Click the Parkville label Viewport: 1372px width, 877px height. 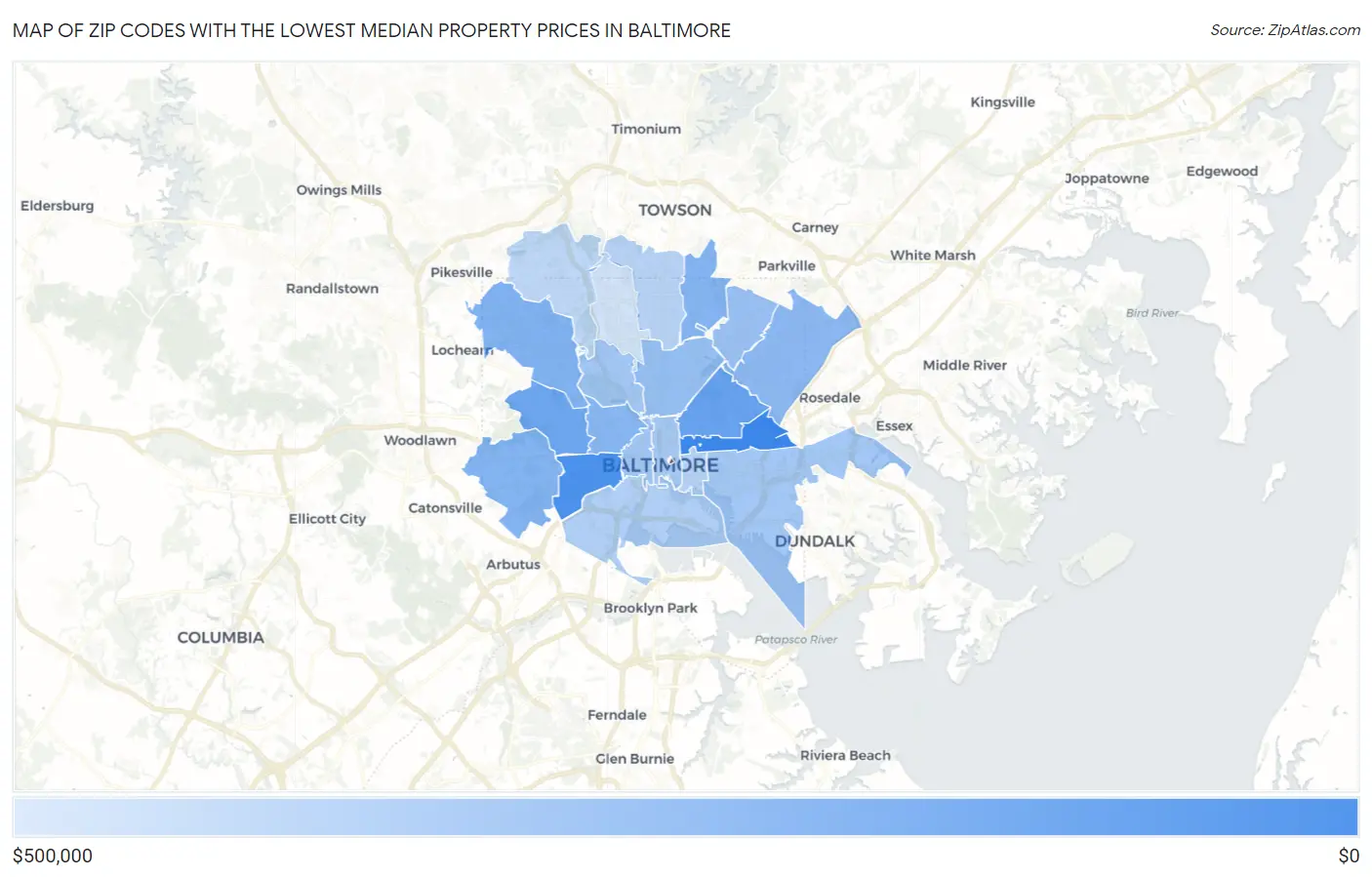pos(787,265)
